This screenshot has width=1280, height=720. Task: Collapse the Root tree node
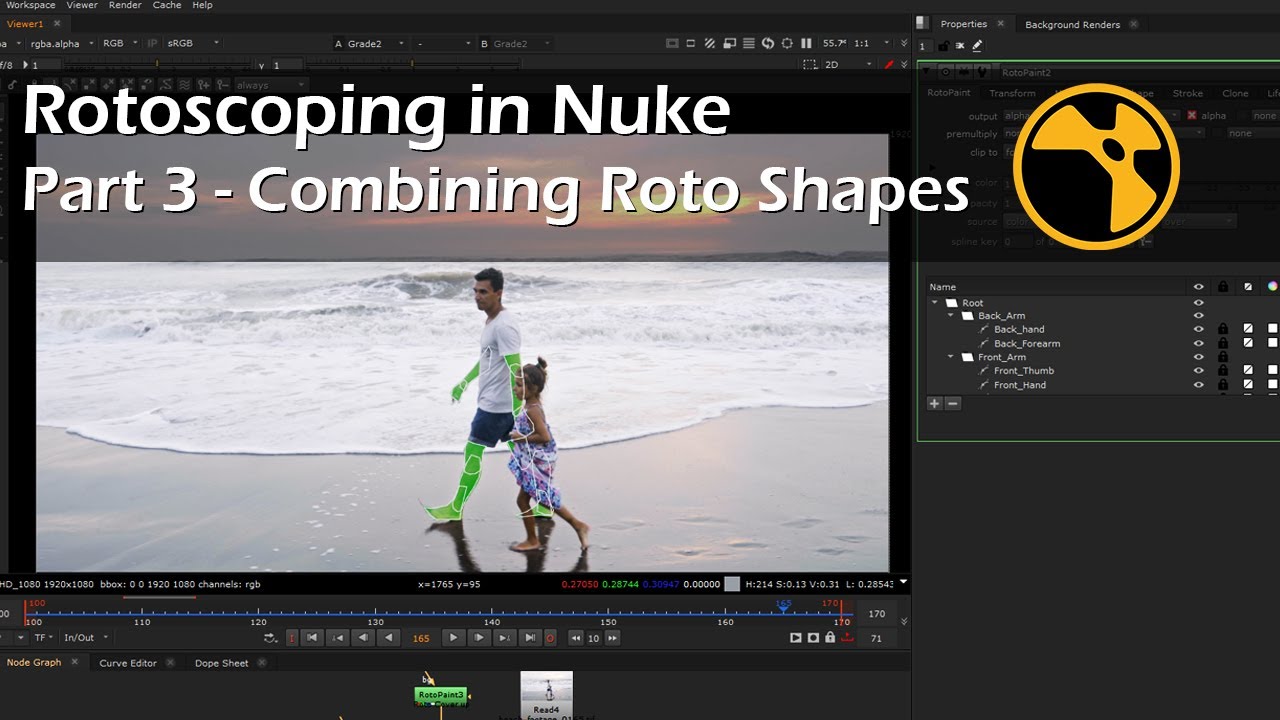935,302
